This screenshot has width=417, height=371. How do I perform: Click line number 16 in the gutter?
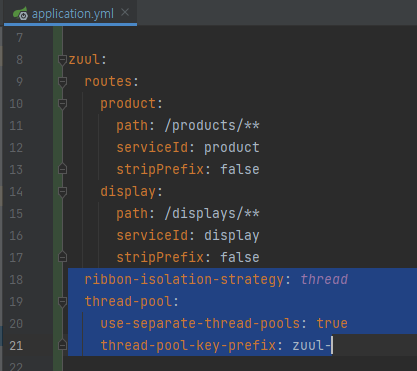(16, 236)
